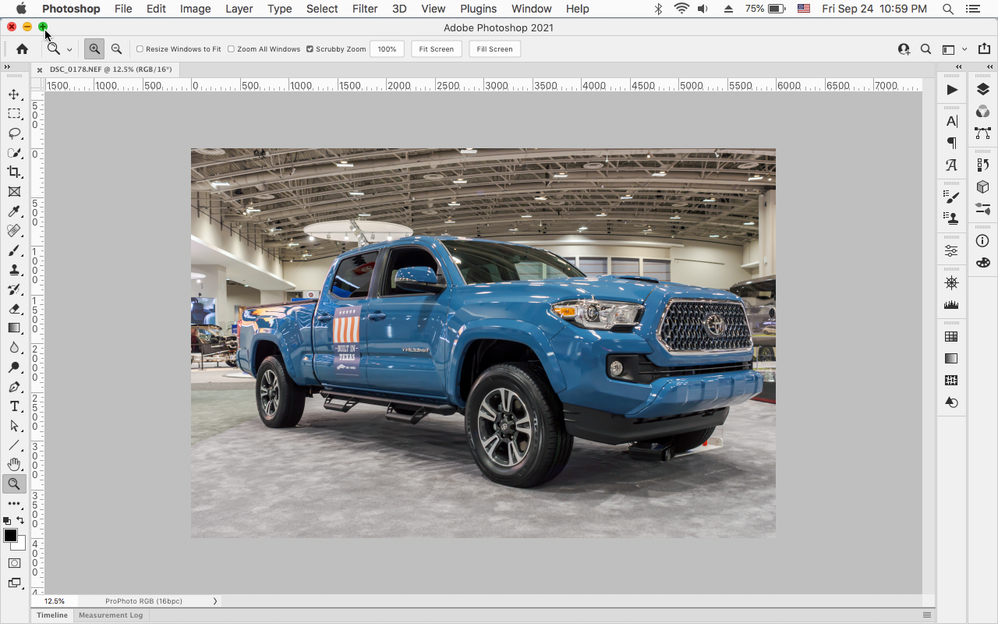Open the Character panel
Image resolution: width=998 pixels, height=624 pixels.
pos(952,121)
